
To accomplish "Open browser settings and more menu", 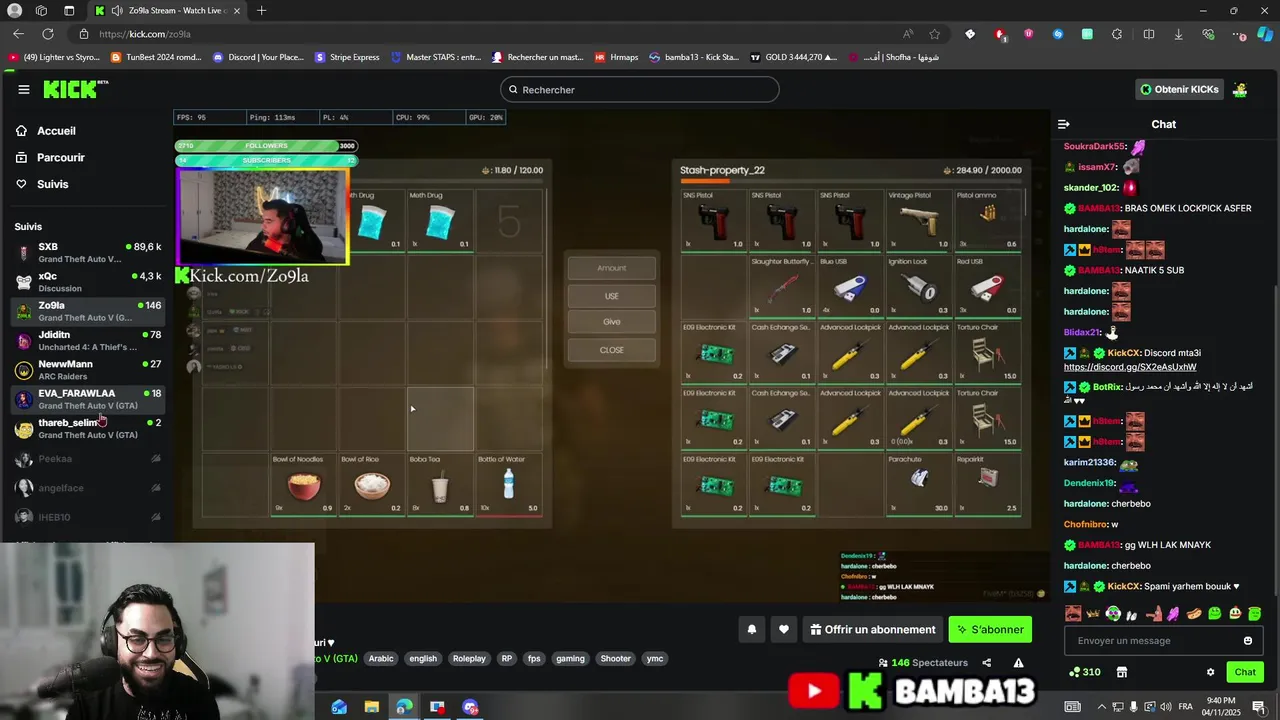I will pos(1238,34).
